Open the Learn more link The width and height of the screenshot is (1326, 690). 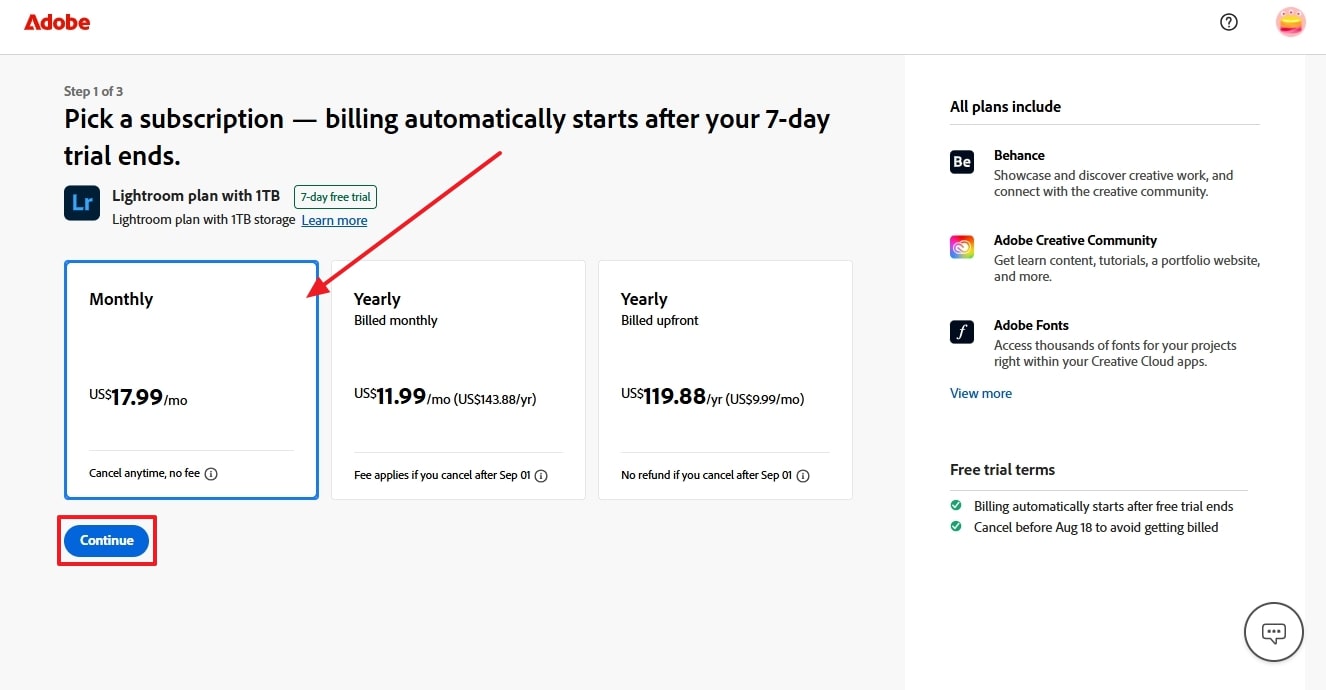(334, 220)
